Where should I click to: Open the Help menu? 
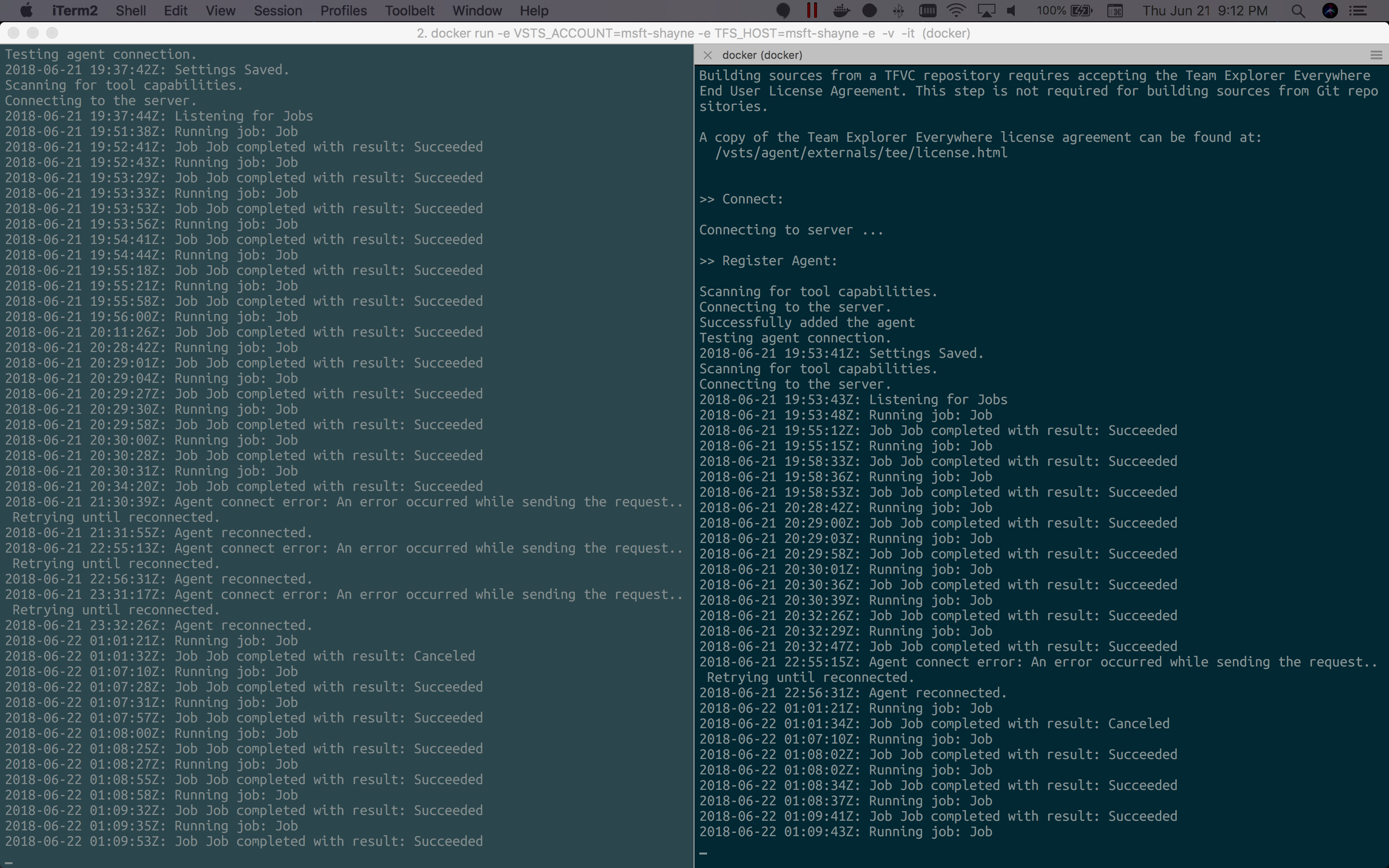(x=534, y=10)
